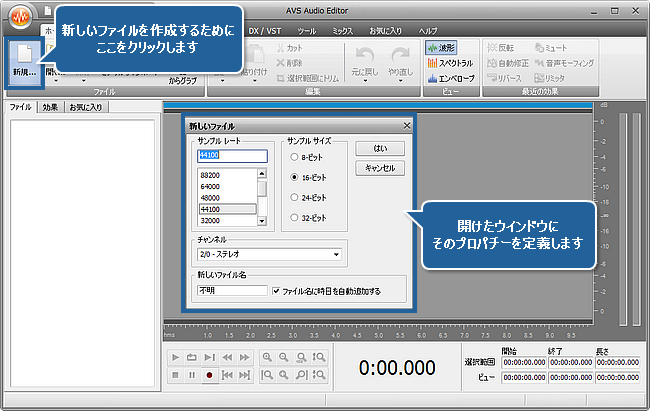Toggle ファイル名に時日を自動追加する checkbox

(276, 291)
